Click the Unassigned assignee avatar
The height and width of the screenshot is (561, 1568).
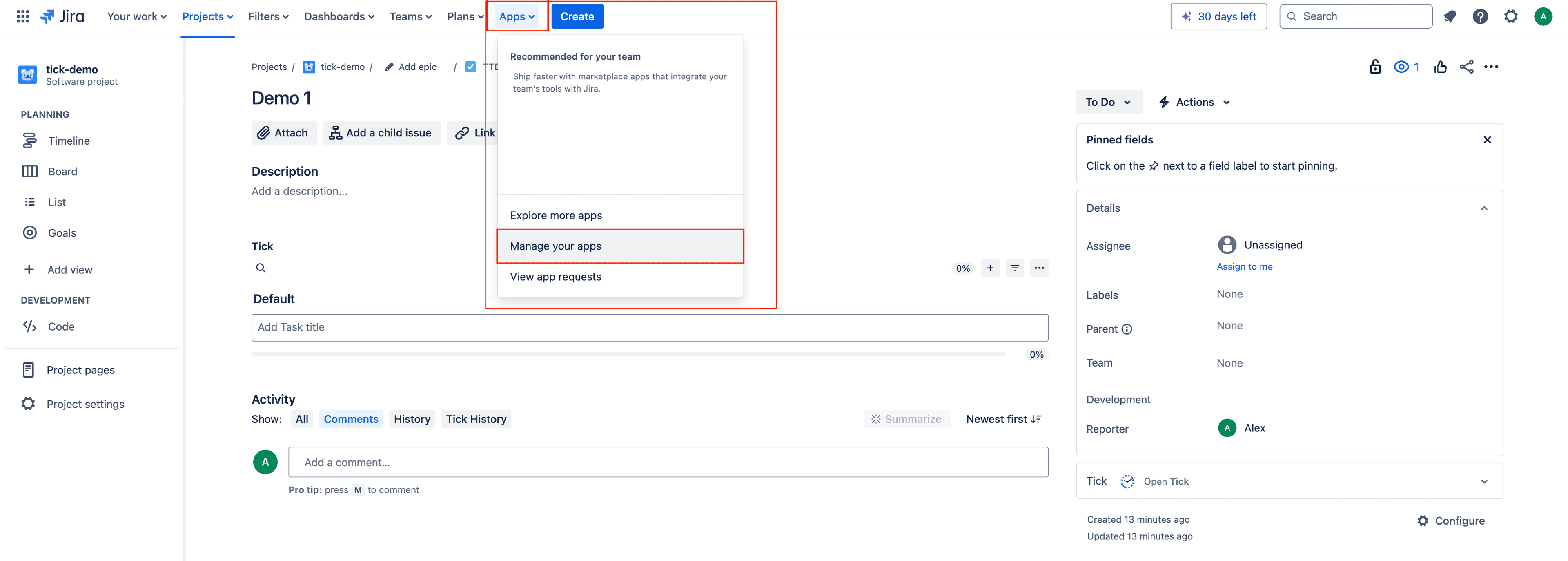pos(1227,245)
